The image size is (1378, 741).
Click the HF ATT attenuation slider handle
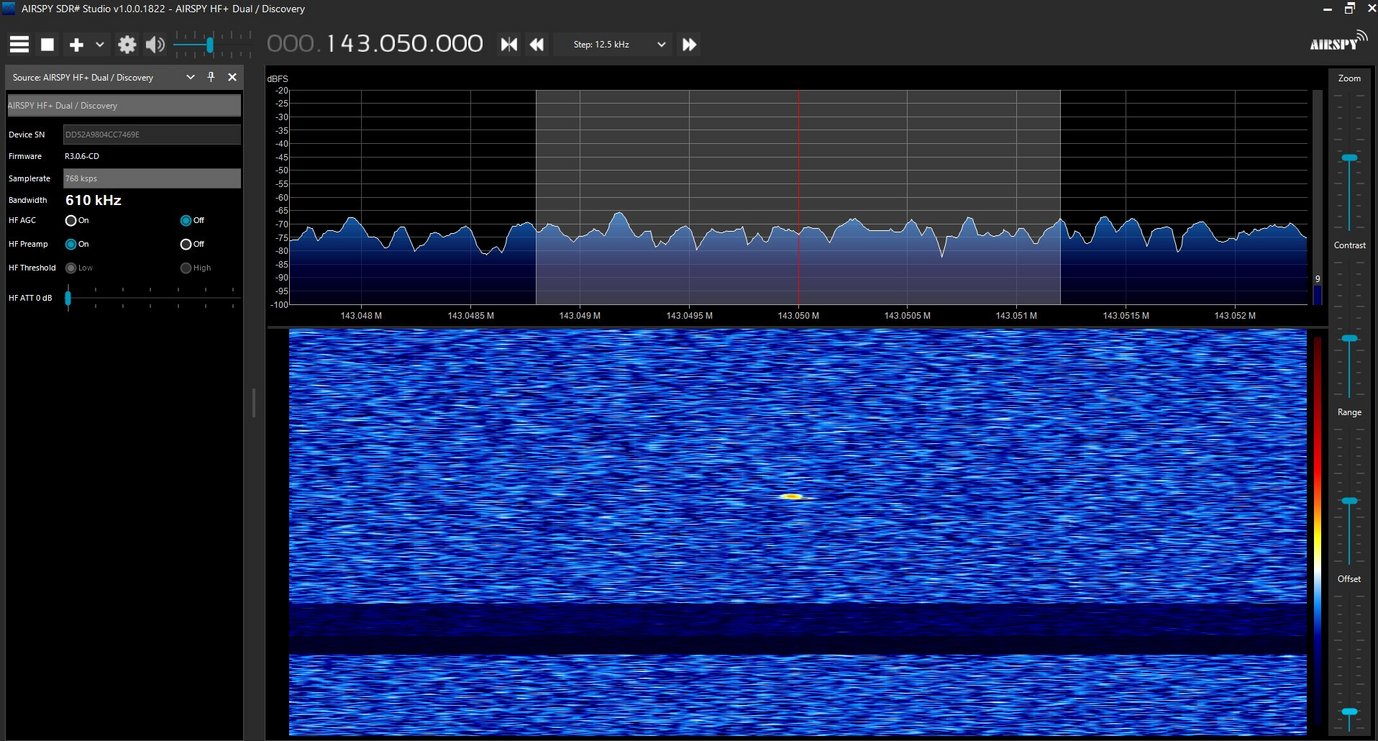tap(68, 298)
